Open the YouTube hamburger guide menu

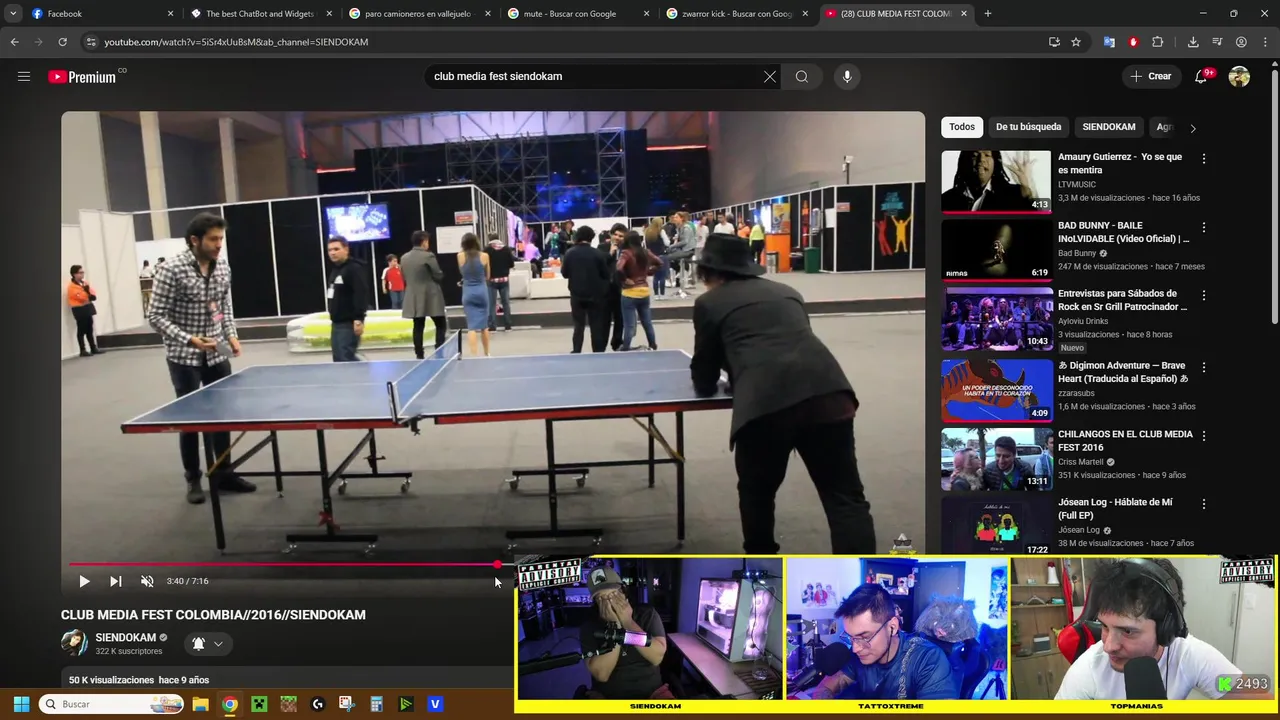click(x=24, y=76)
